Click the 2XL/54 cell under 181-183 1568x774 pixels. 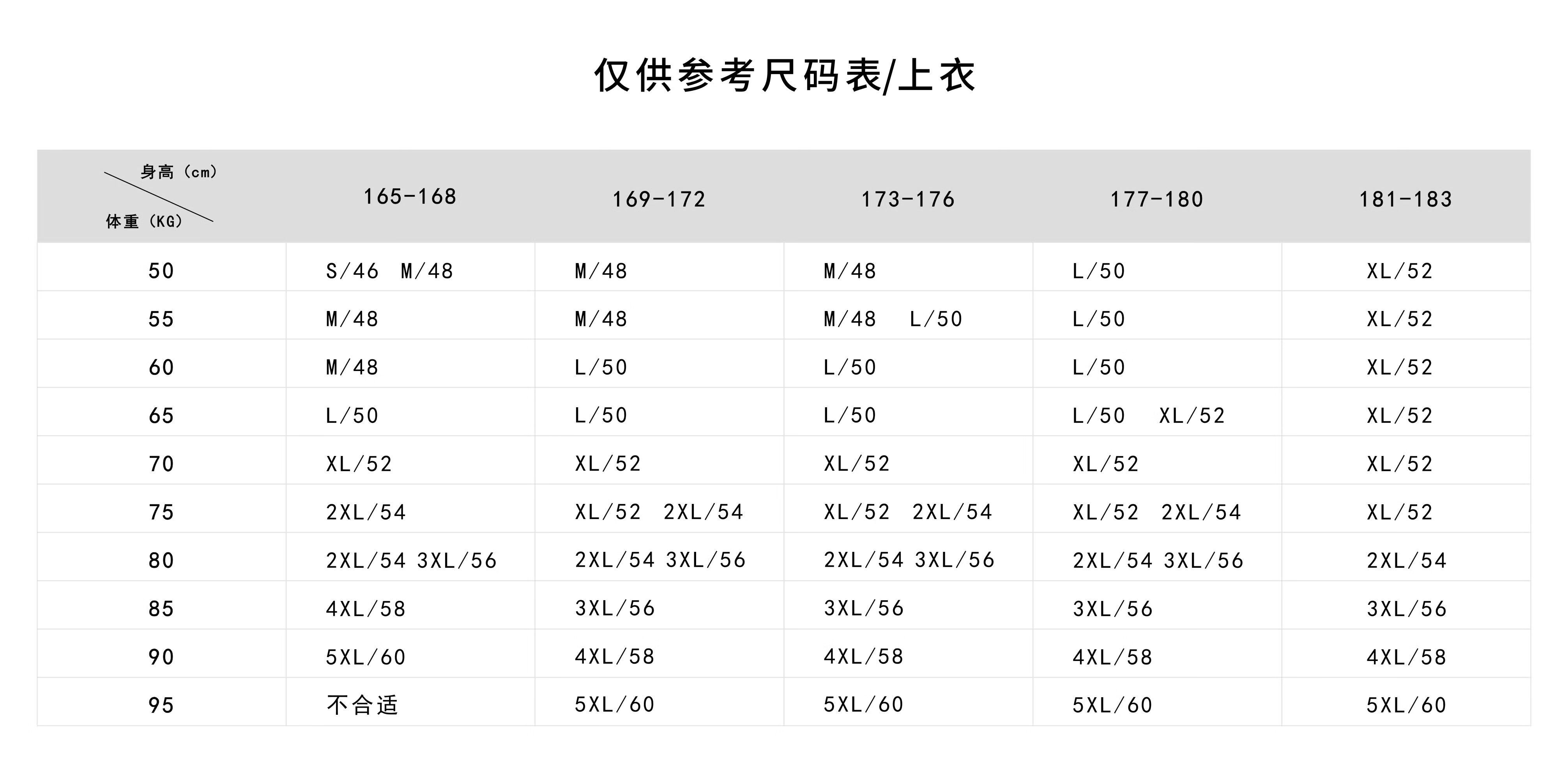click(x=1406, y=560)
